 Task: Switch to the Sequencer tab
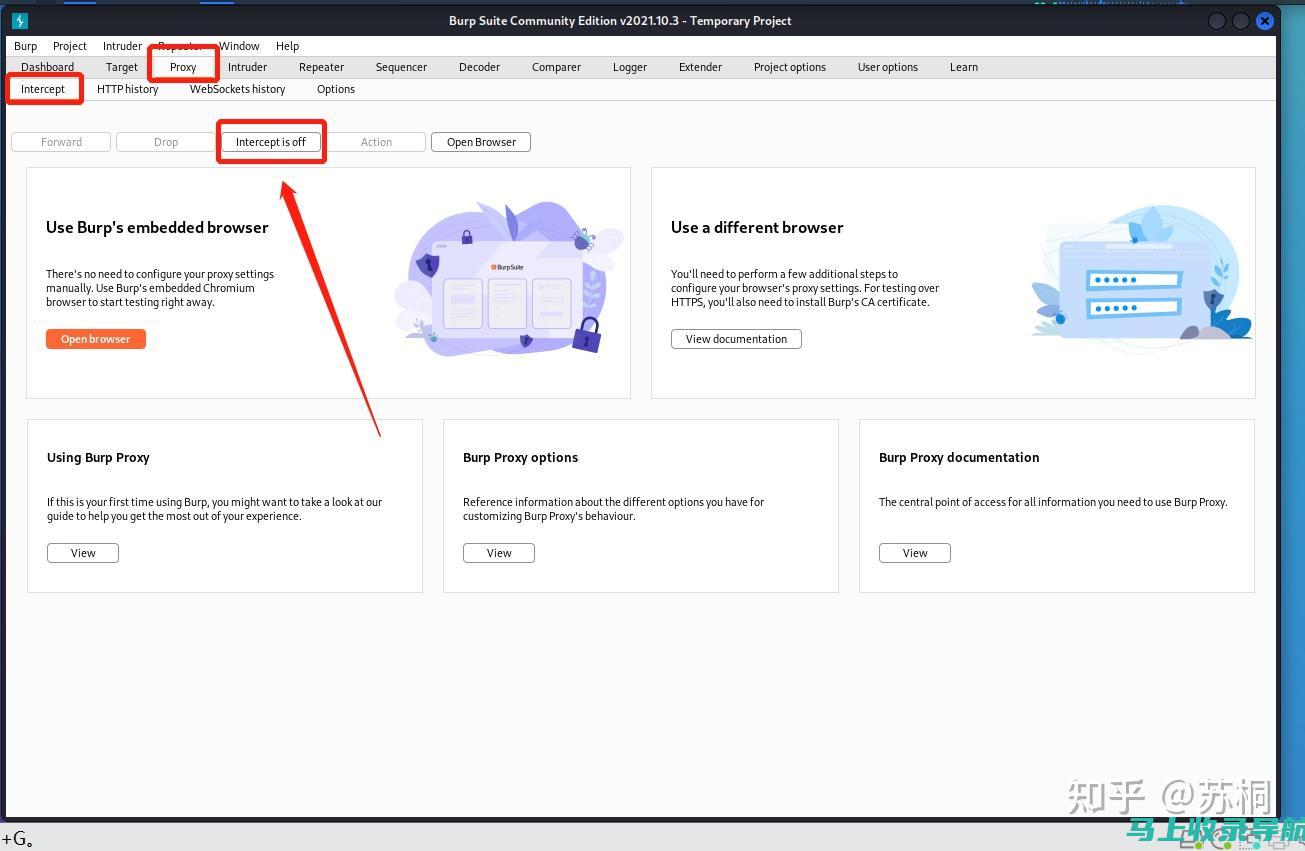(401, 67)
